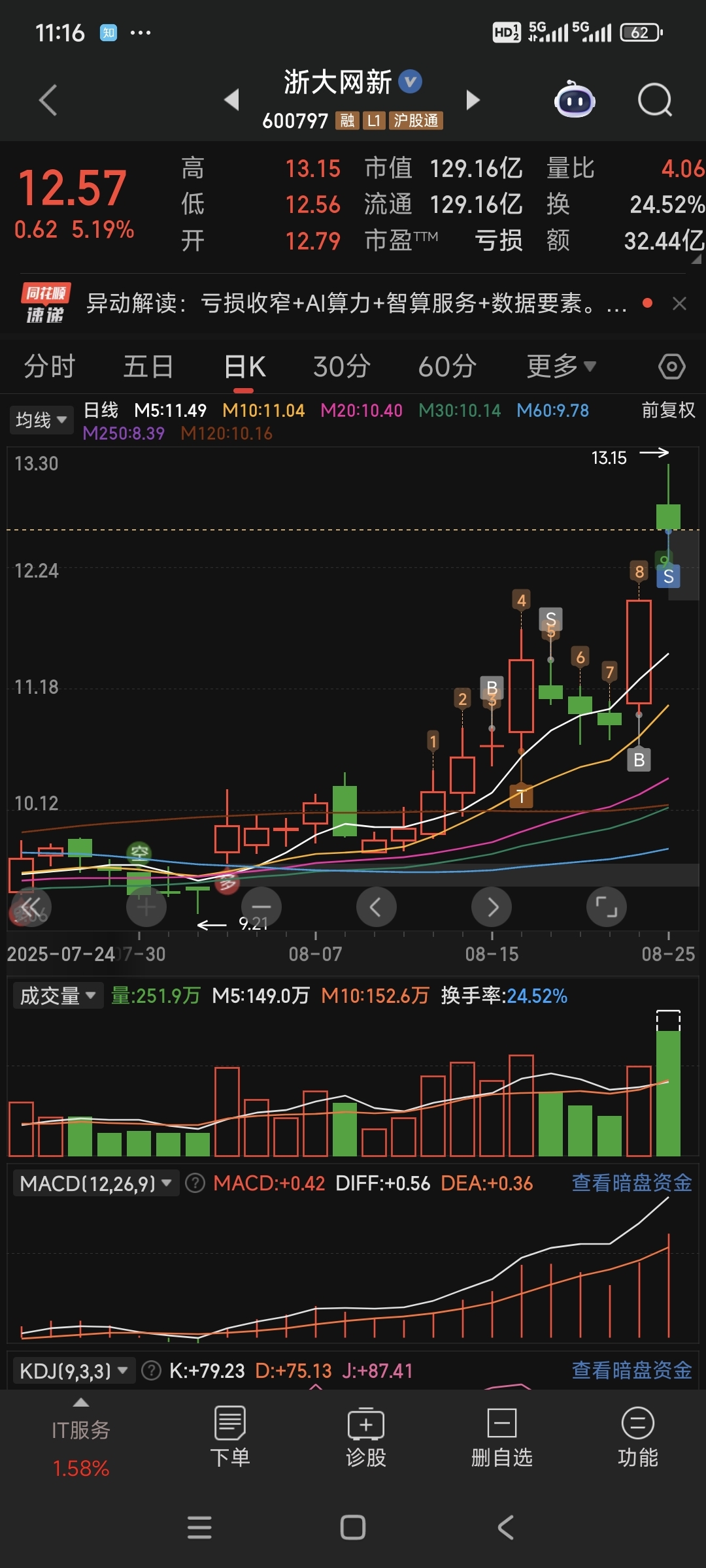The width and height of the screenshot is (706, 1568).
Task: Expand chart to fullscreen landscape
Action: 607,907
